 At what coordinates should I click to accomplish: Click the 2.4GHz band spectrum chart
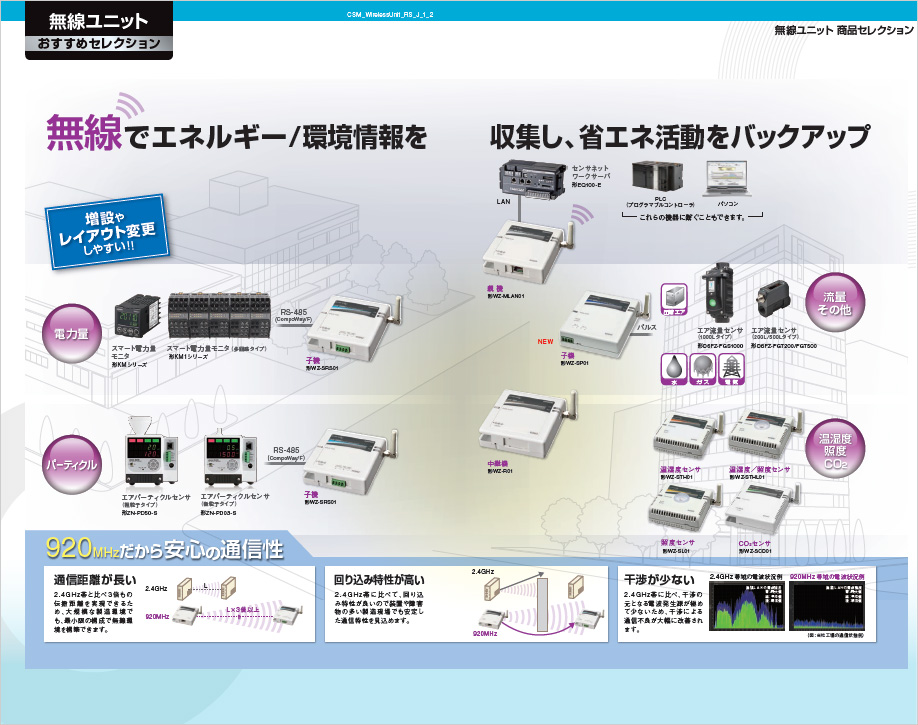[x=746, y=606]
